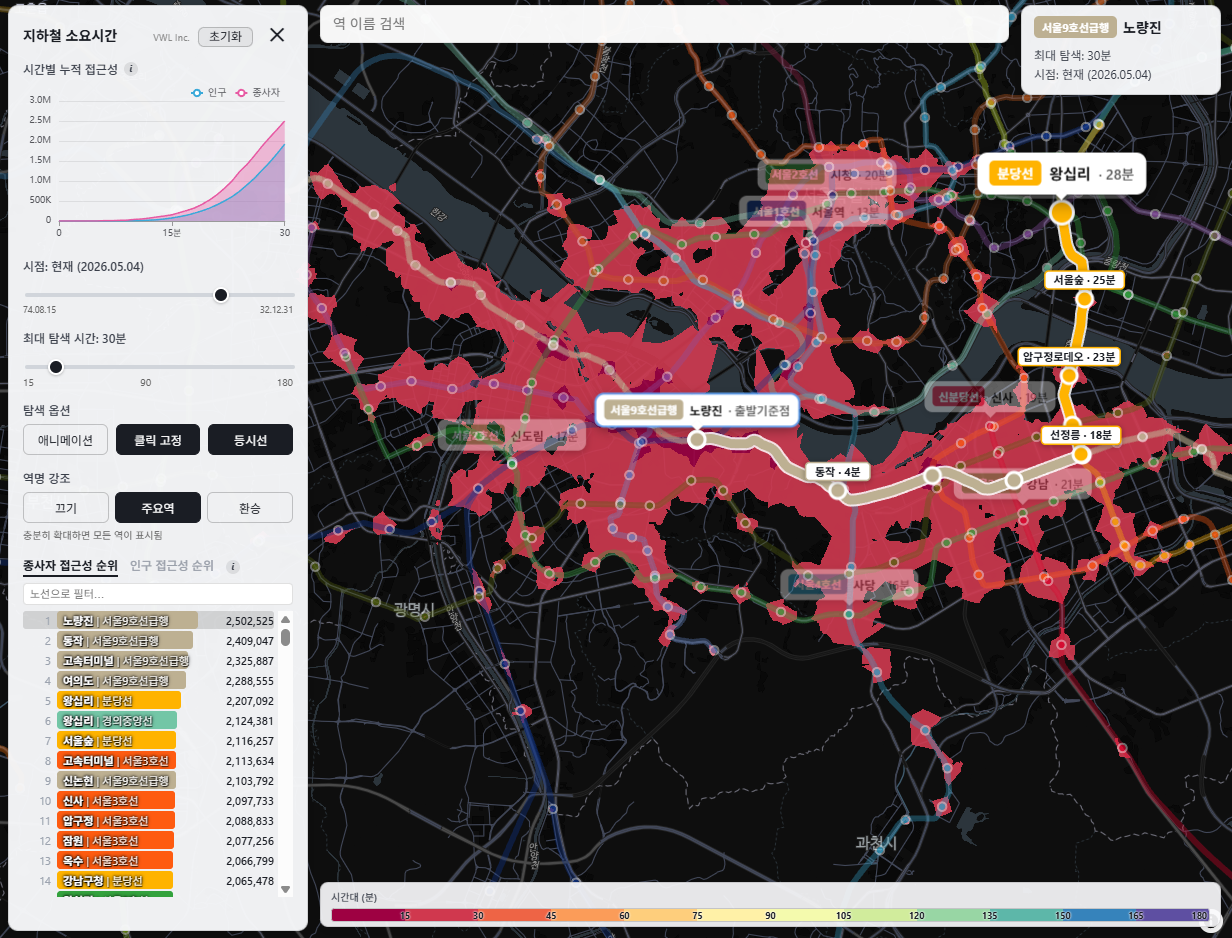Toggle the 클릭 고정 option
Image resolution: width=1232 pixels, height=938 pixels.
pos(158,439)
